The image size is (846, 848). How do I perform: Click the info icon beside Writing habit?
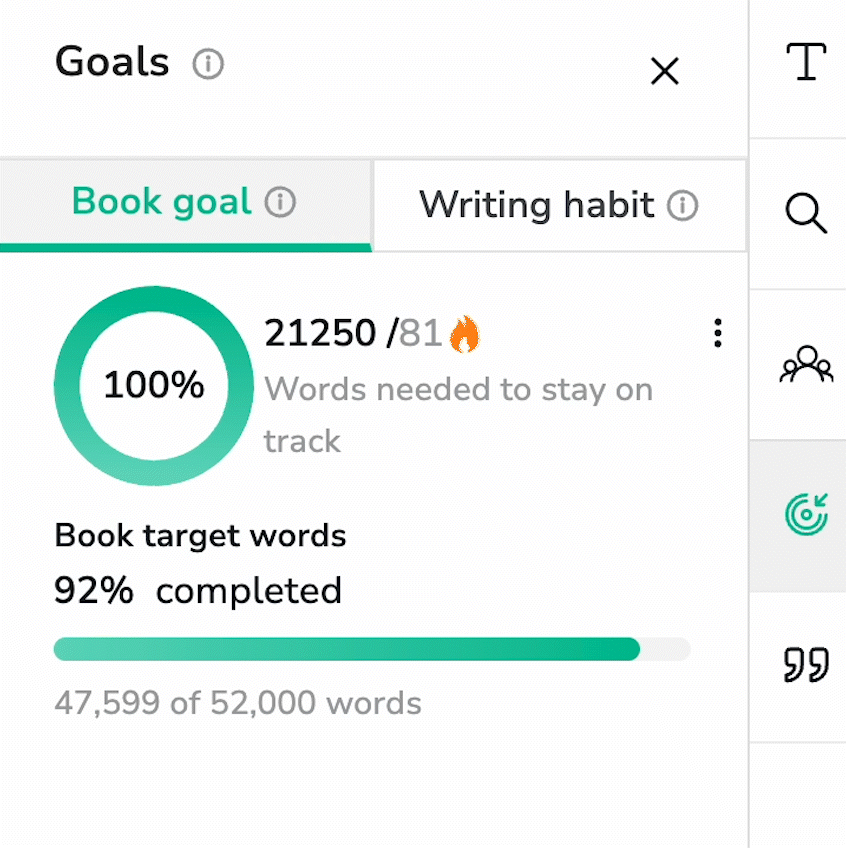coord(683,206)
